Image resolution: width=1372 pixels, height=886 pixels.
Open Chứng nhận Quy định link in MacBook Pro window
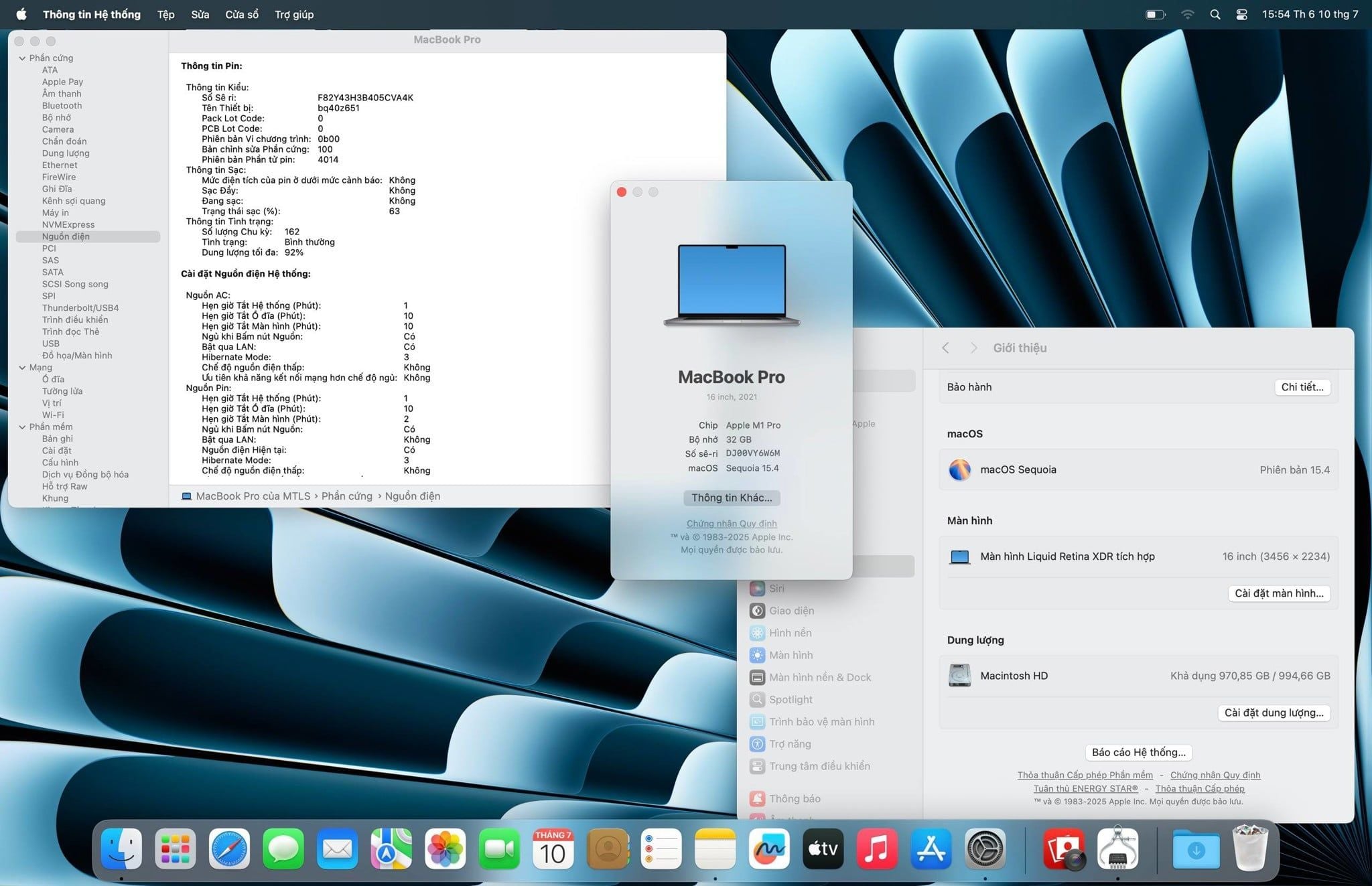732,524
